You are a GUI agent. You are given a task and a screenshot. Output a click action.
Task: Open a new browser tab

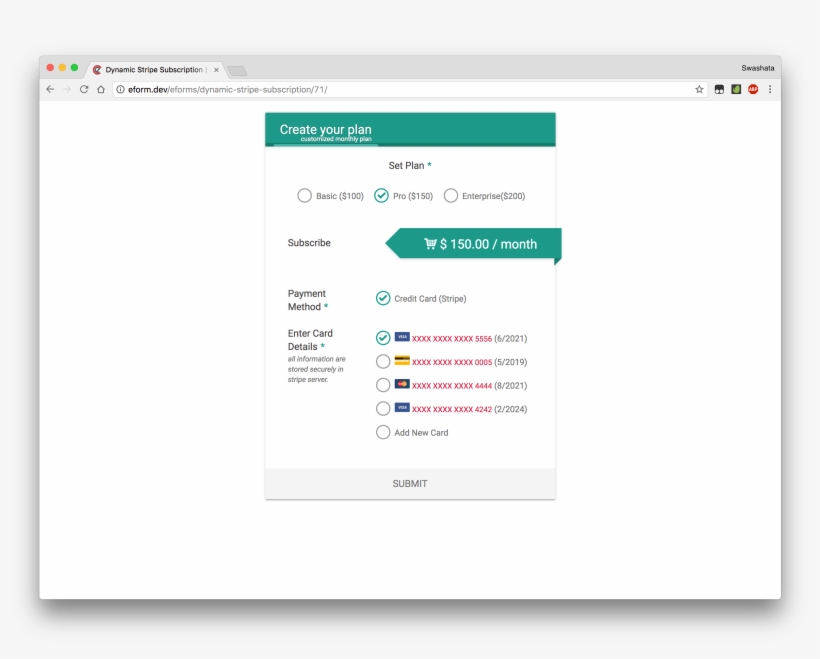click(237, 71)
